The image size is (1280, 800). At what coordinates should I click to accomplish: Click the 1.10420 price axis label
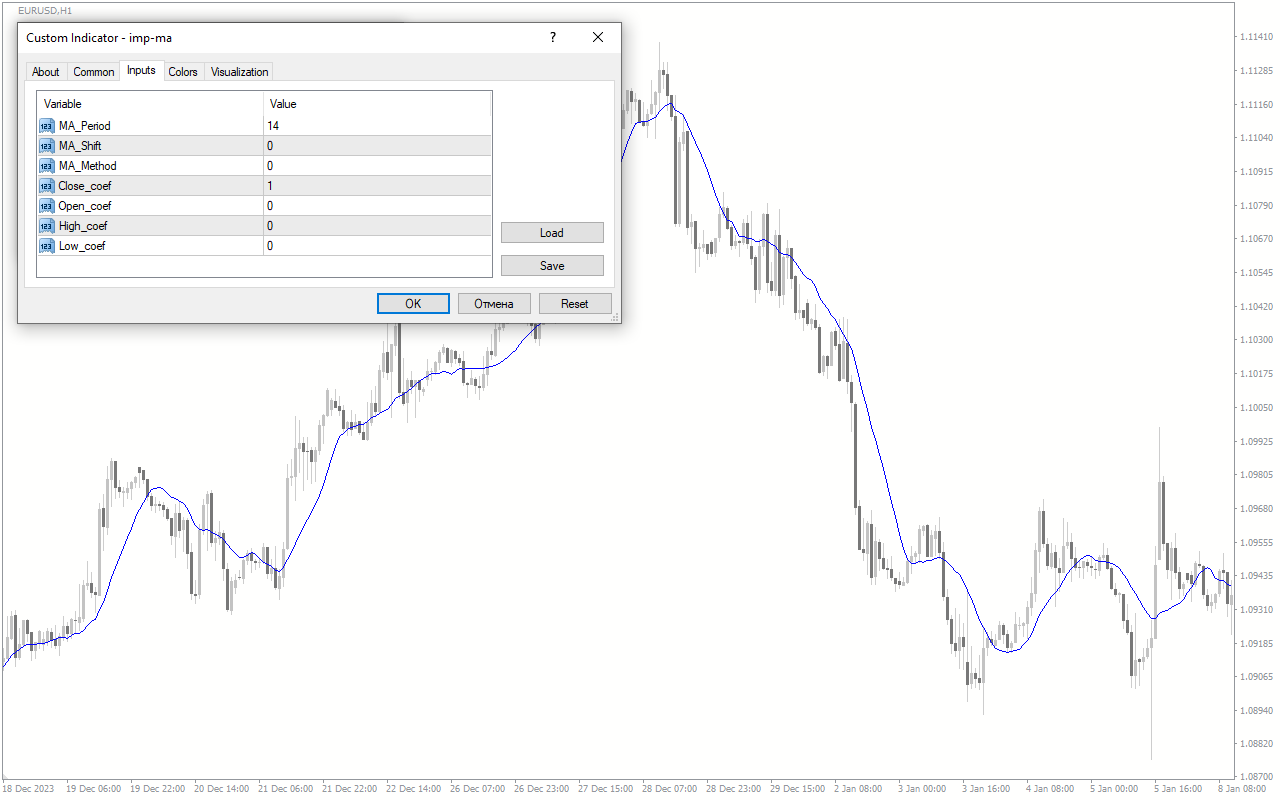pyautogui.click(x=1256, y=306)
